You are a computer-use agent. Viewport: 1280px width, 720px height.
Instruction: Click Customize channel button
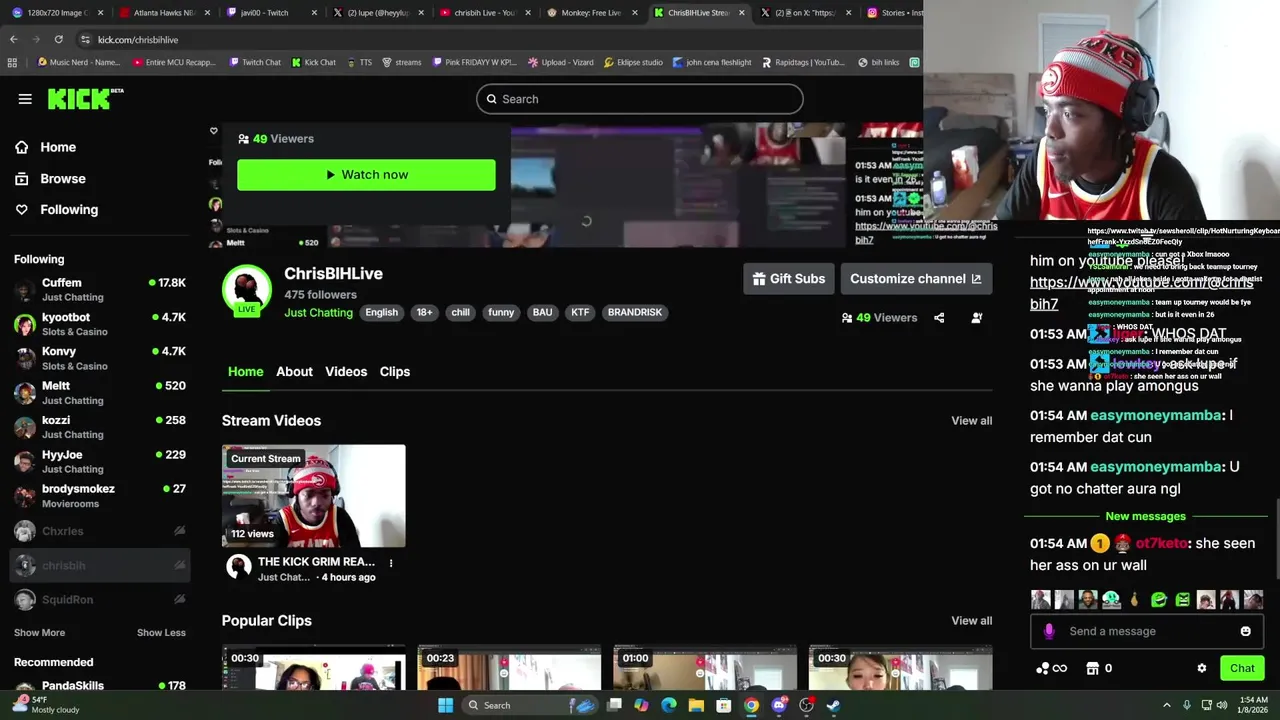[x=916, y=279]
